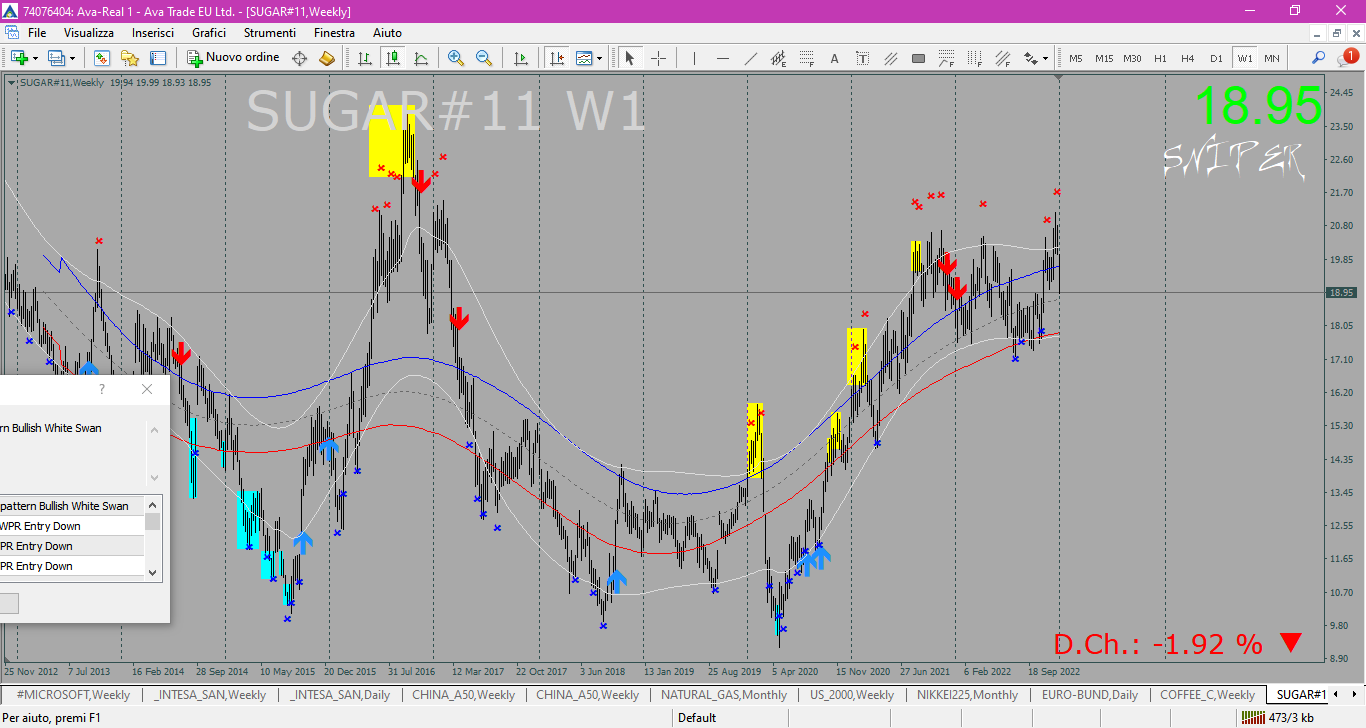Select the rectangle shape tool
The image size is (1366, 728).
(918, 58)
